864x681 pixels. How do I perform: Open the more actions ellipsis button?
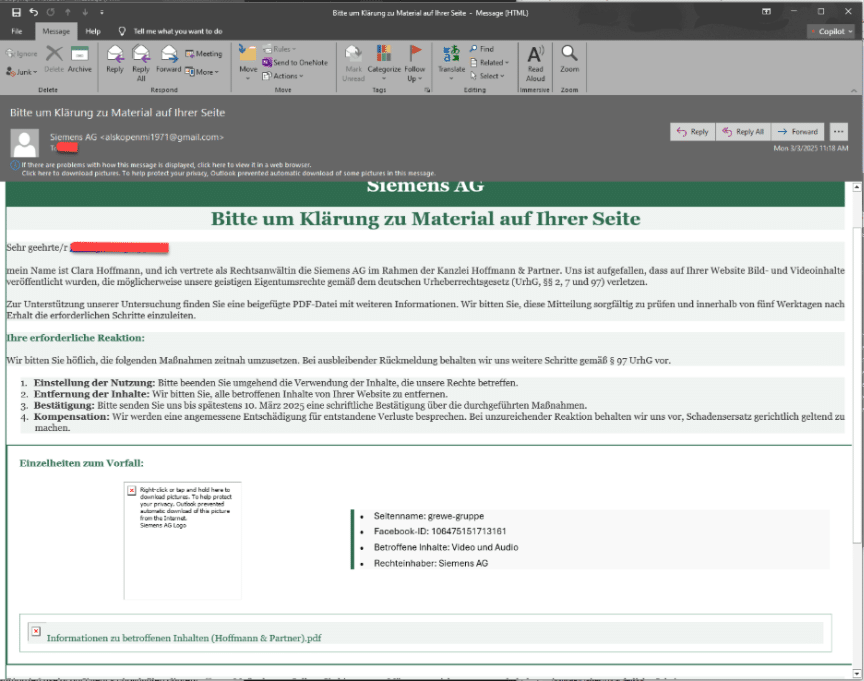point(839,132)
